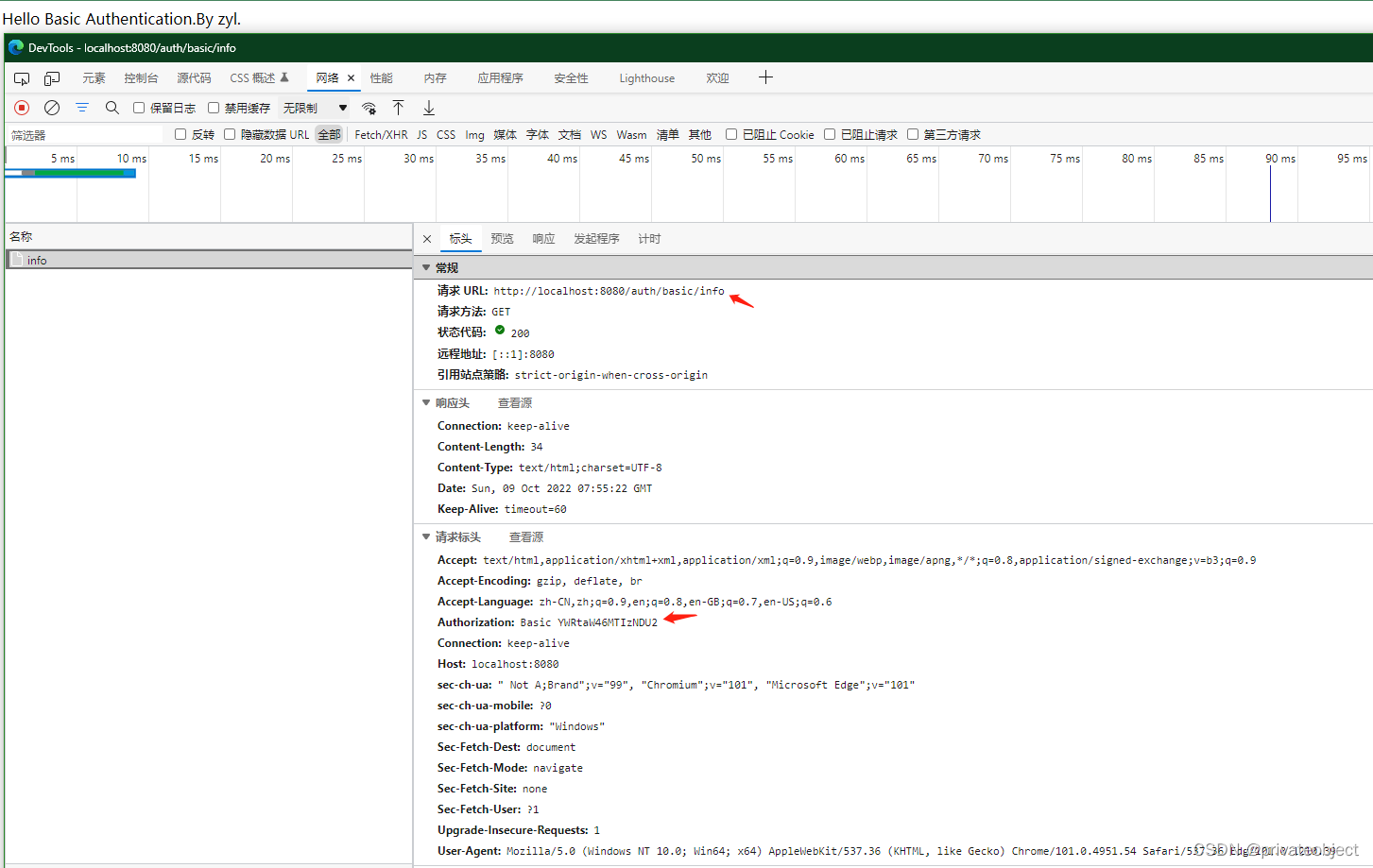Open the 欢迎 tab
Viewport: 1373px width, 868px height.
pyautogui.click(x=717, y=78)
